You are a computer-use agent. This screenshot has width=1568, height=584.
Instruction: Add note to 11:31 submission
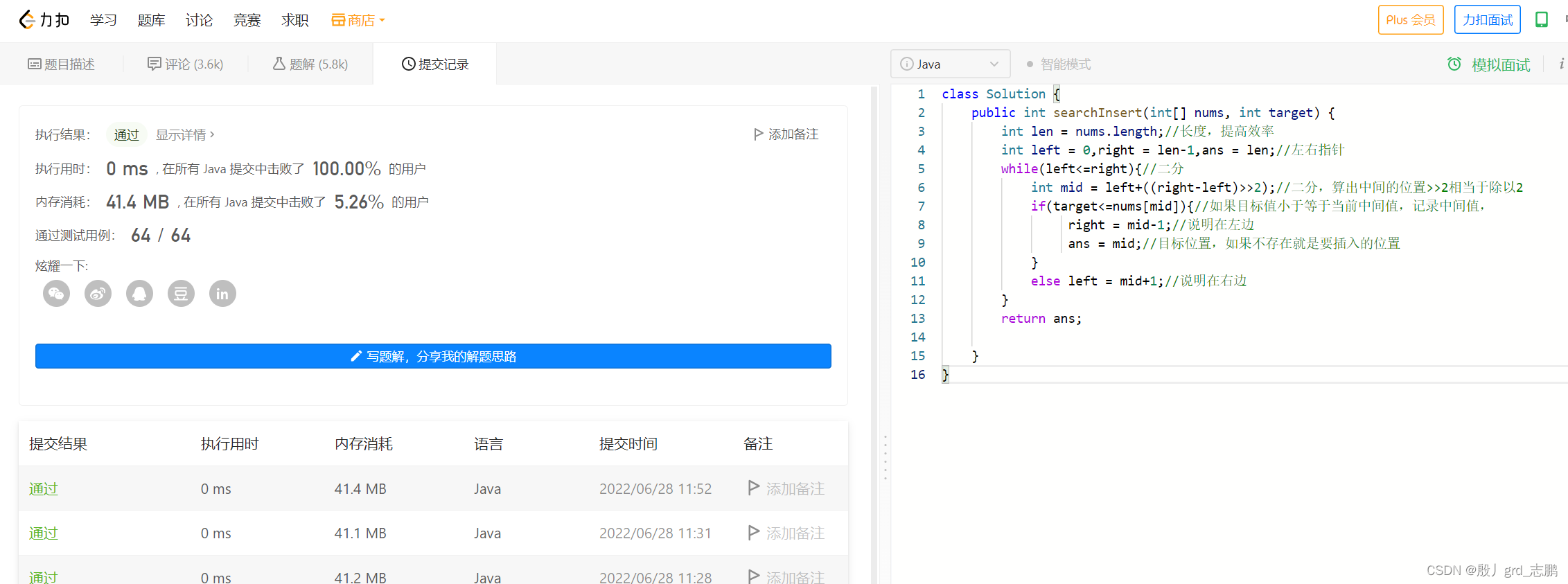pos(786,533)
